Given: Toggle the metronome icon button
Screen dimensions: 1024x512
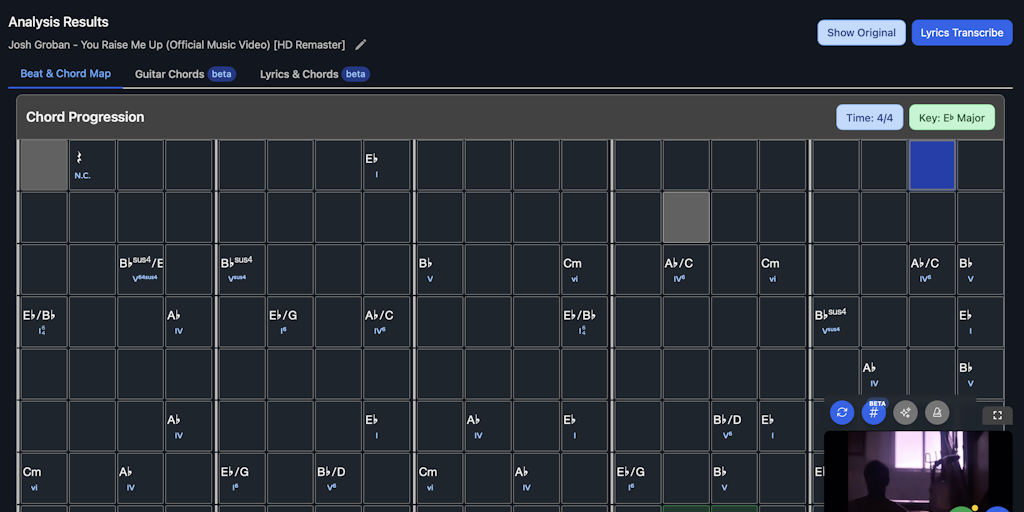Looking at the screenshot, I should point(938,412).
